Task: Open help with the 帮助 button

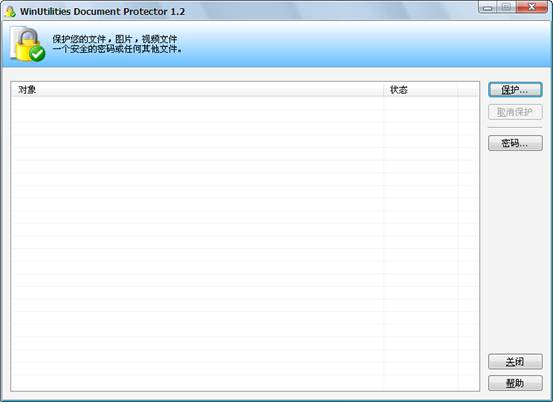Action: [x=515, y=383]
